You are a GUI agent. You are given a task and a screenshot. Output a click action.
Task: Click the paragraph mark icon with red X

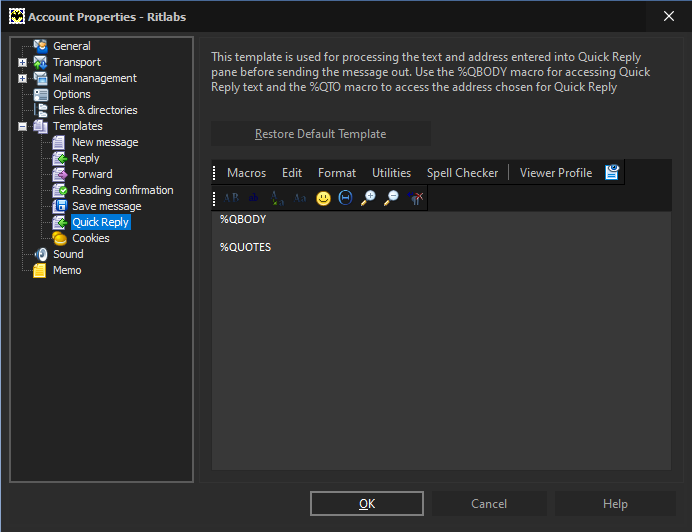pyautogui.click(x=415, y=198)
